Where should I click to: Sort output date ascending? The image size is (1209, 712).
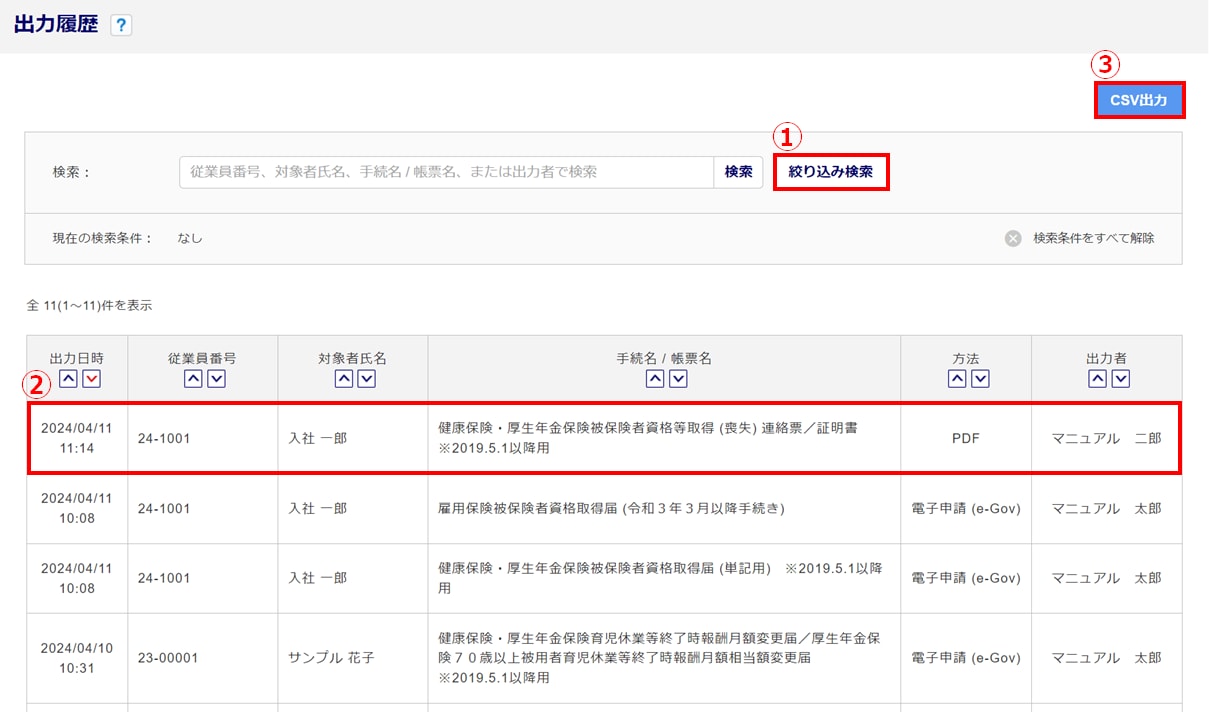(67, 379)
